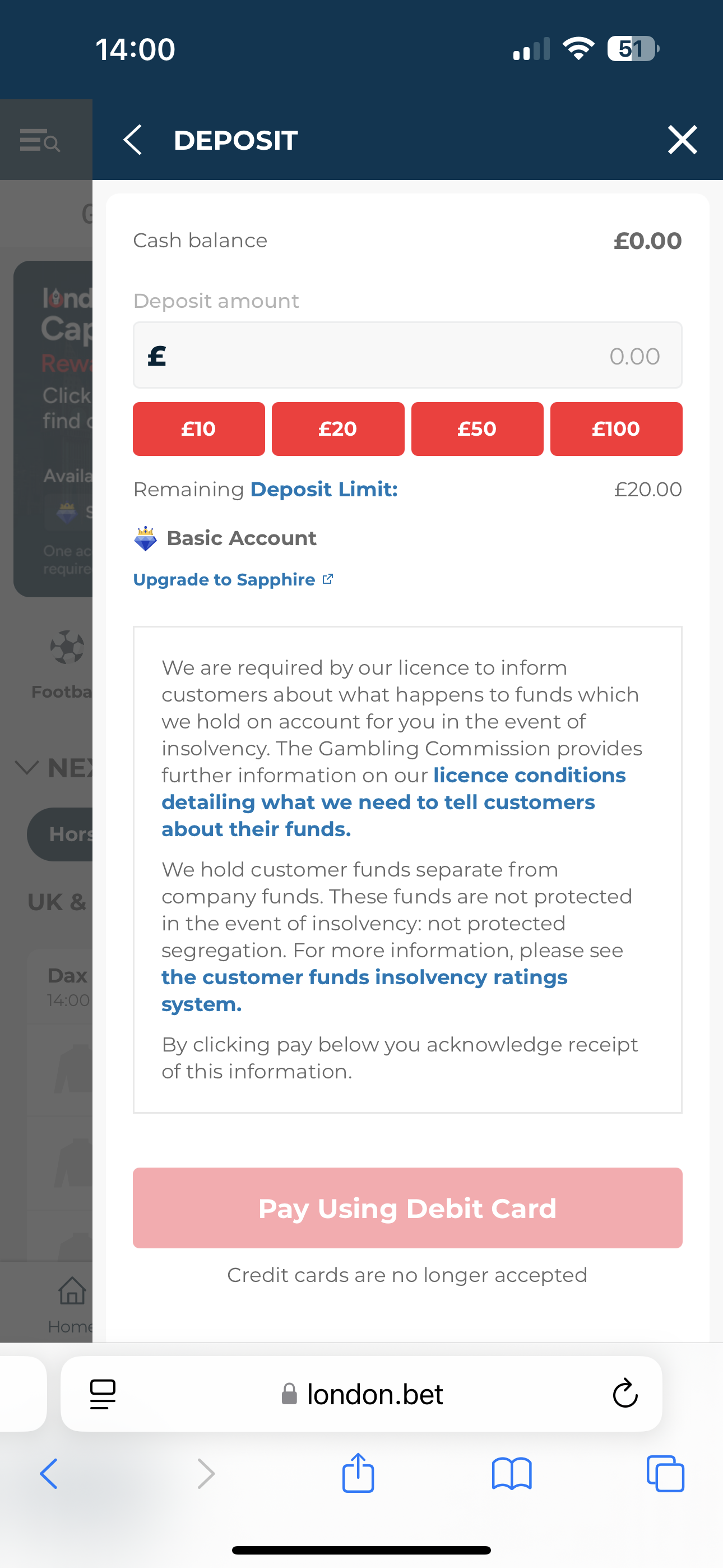Tap the Safari back navigation arrow

(x=48, y=1473)
